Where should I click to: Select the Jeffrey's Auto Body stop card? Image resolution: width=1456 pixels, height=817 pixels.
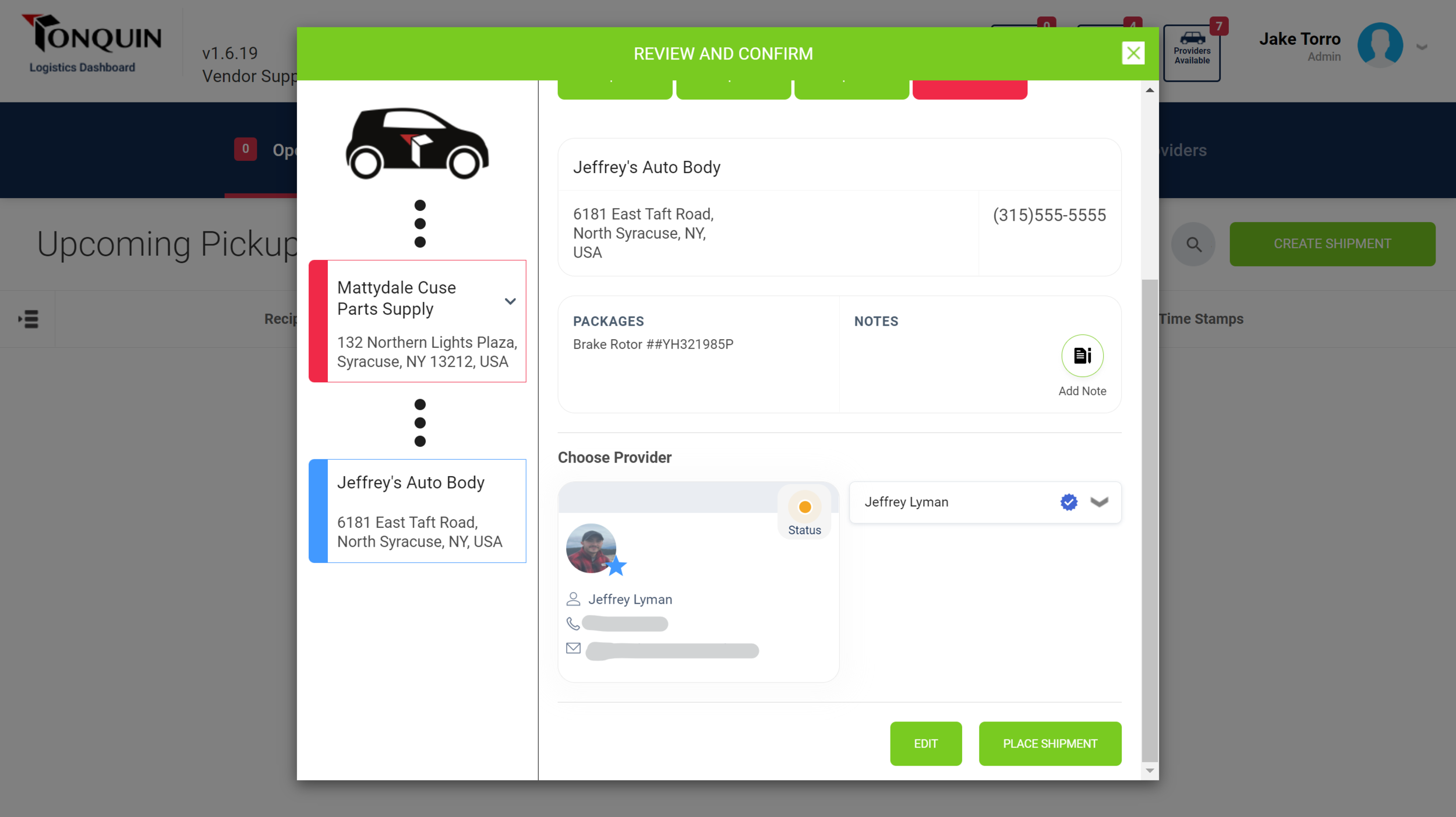(x=417, y=510)
